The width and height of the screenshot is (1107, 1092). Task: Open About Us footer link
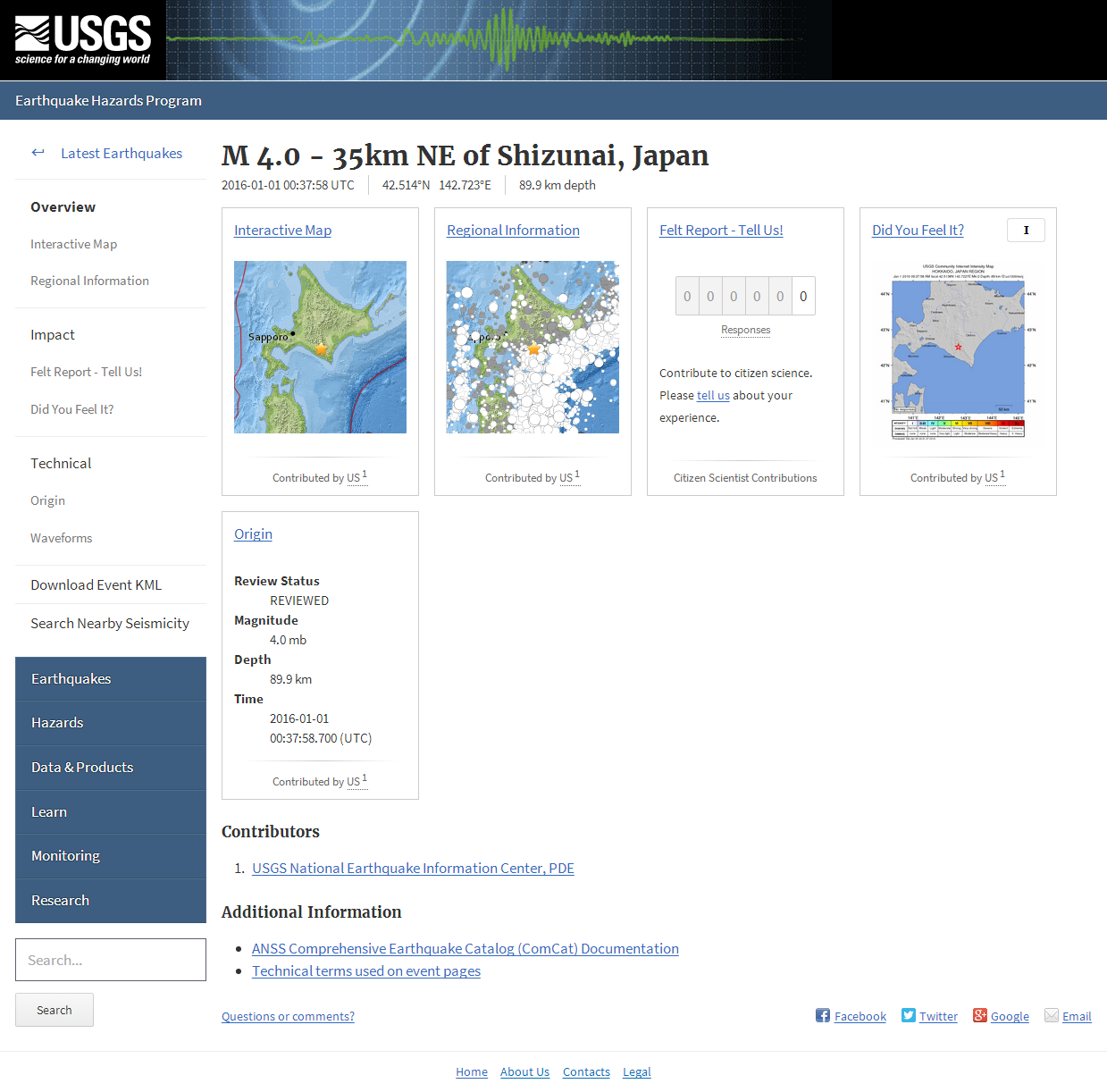pyautogui.click(x=524, y=1071)
